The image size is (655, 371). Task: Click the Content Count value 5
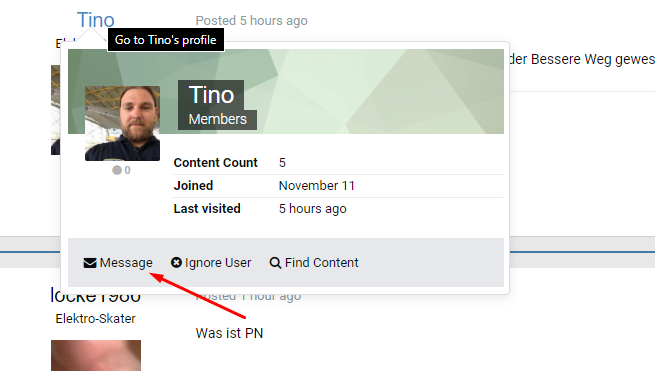282,163
